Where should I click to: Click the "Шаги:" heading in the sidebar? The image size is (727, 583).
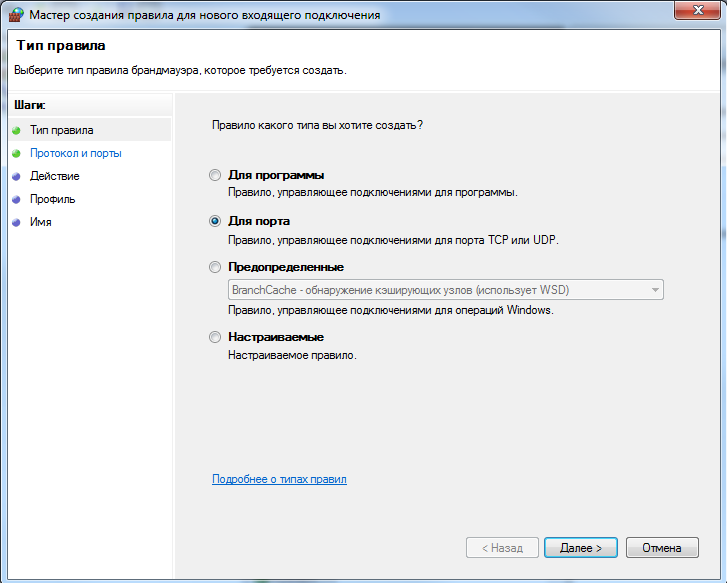pos(30,105)
